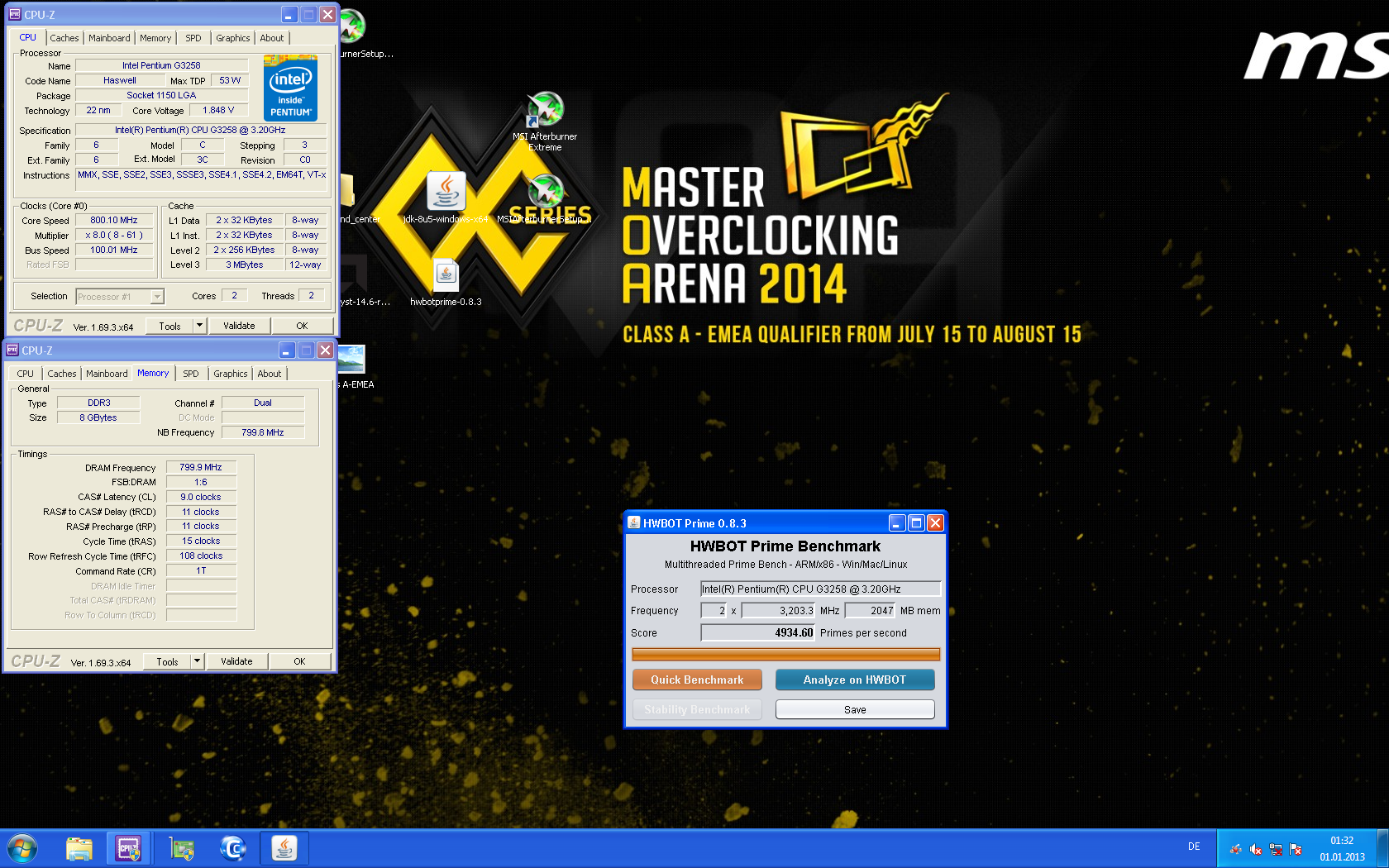The height and width of the screenshot is (868, 1389).
Task: Open the MSI Afterburner Extreme desktop shortcut
Action: (x=545, y=121)
